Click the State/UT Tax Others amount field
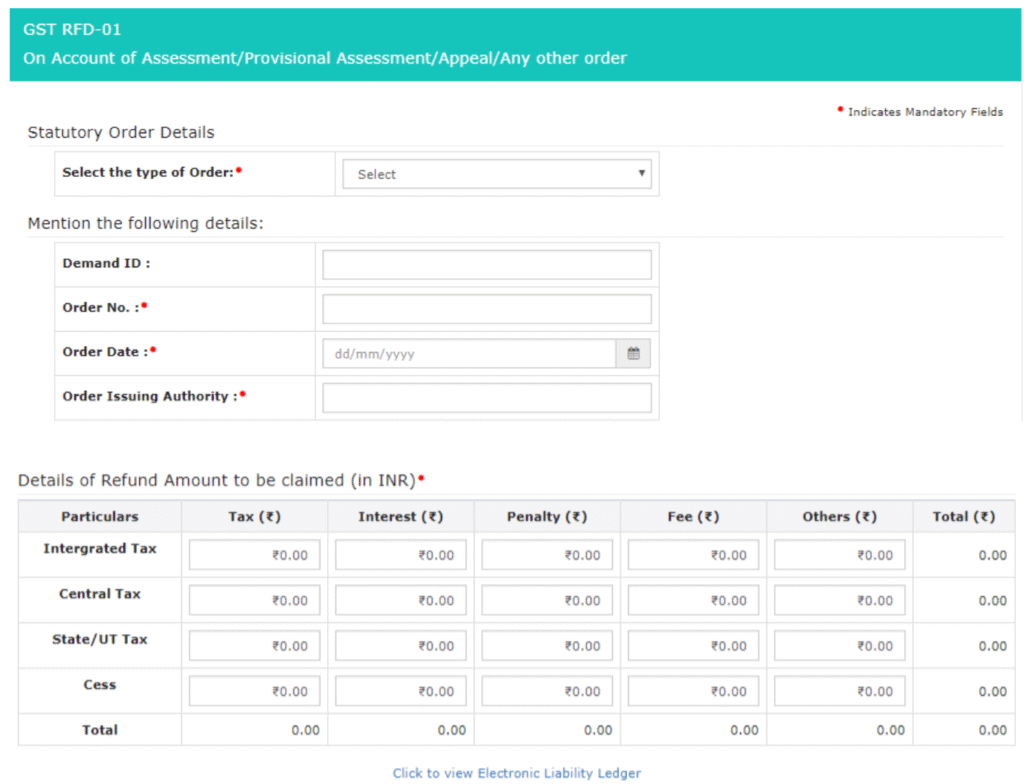This screenshot has height=784, width=1024. pos(840,646)
